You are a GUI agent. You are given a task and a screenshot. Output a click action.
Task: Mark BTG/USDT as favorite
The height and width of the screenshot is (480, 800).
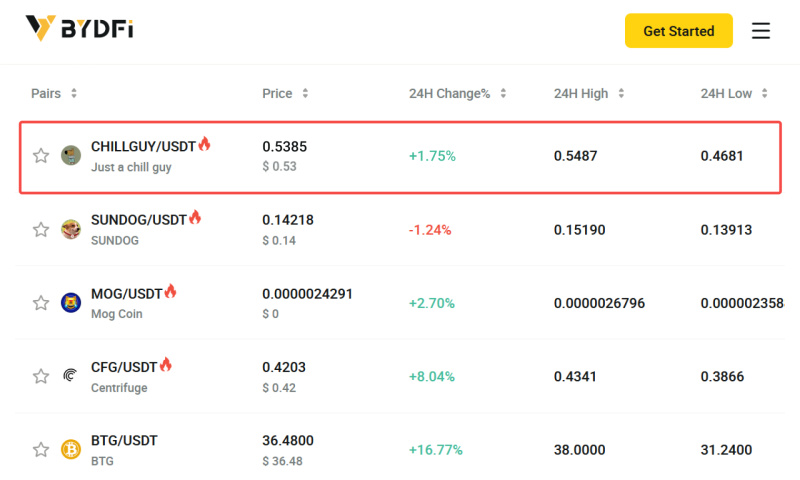click(41, 449)
